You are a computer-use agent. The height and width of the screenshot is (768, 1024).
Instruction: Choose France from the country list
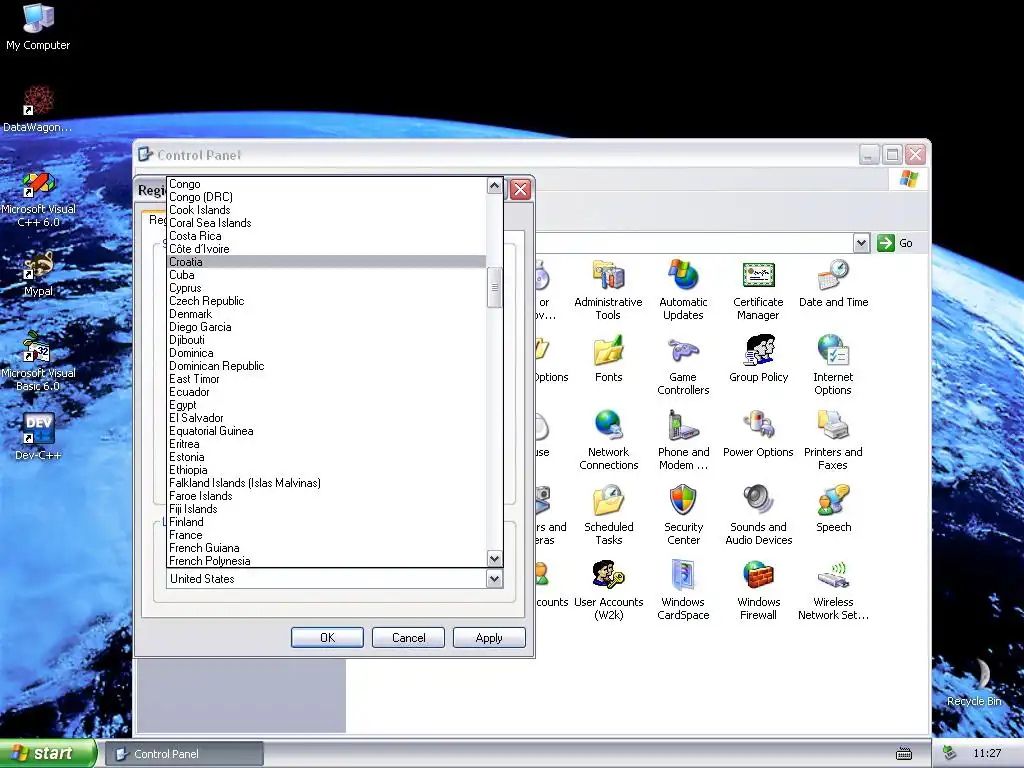click(x=327, y=535)
